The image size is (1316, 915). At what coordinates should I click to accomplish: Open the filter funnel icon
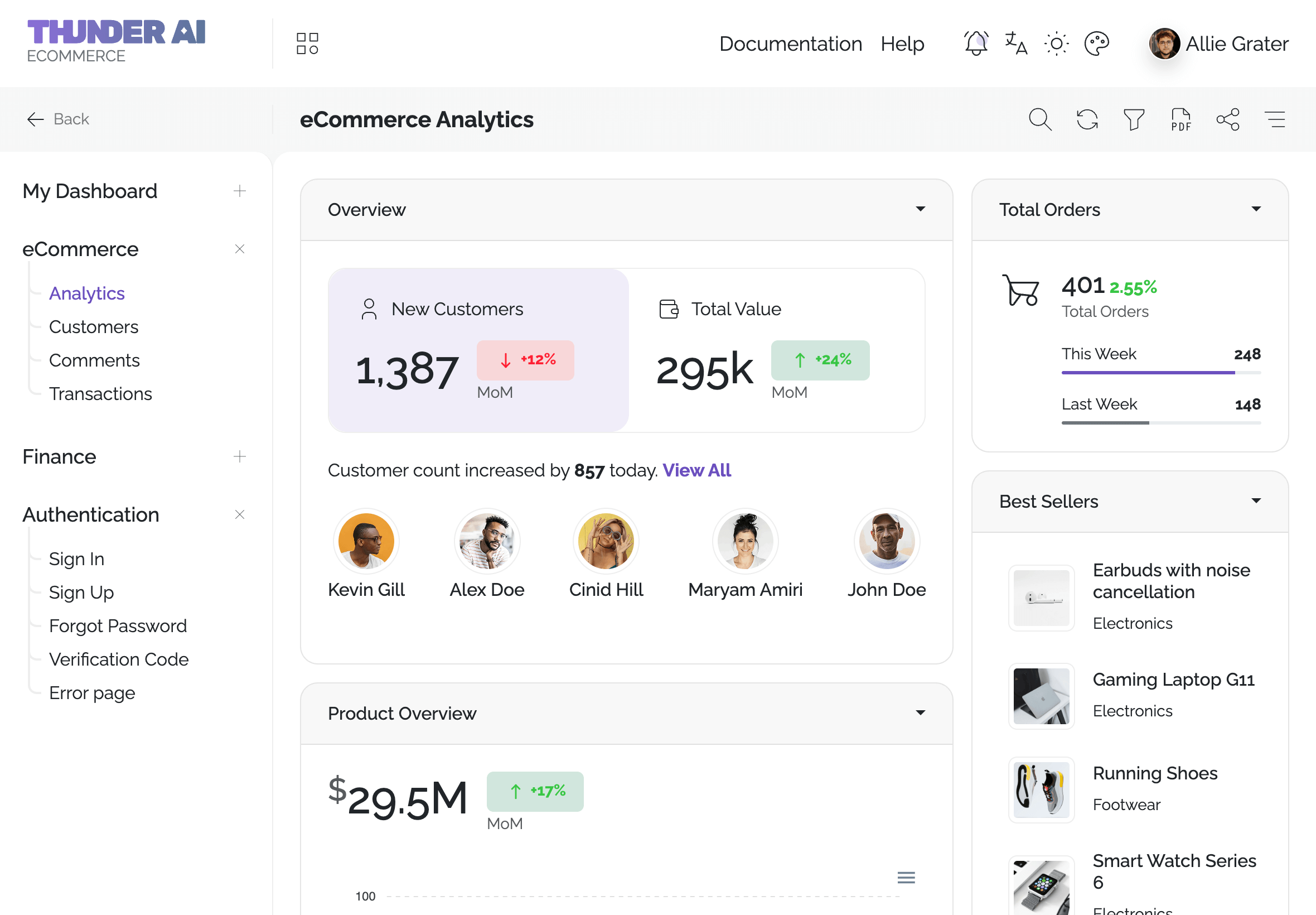1133,119
